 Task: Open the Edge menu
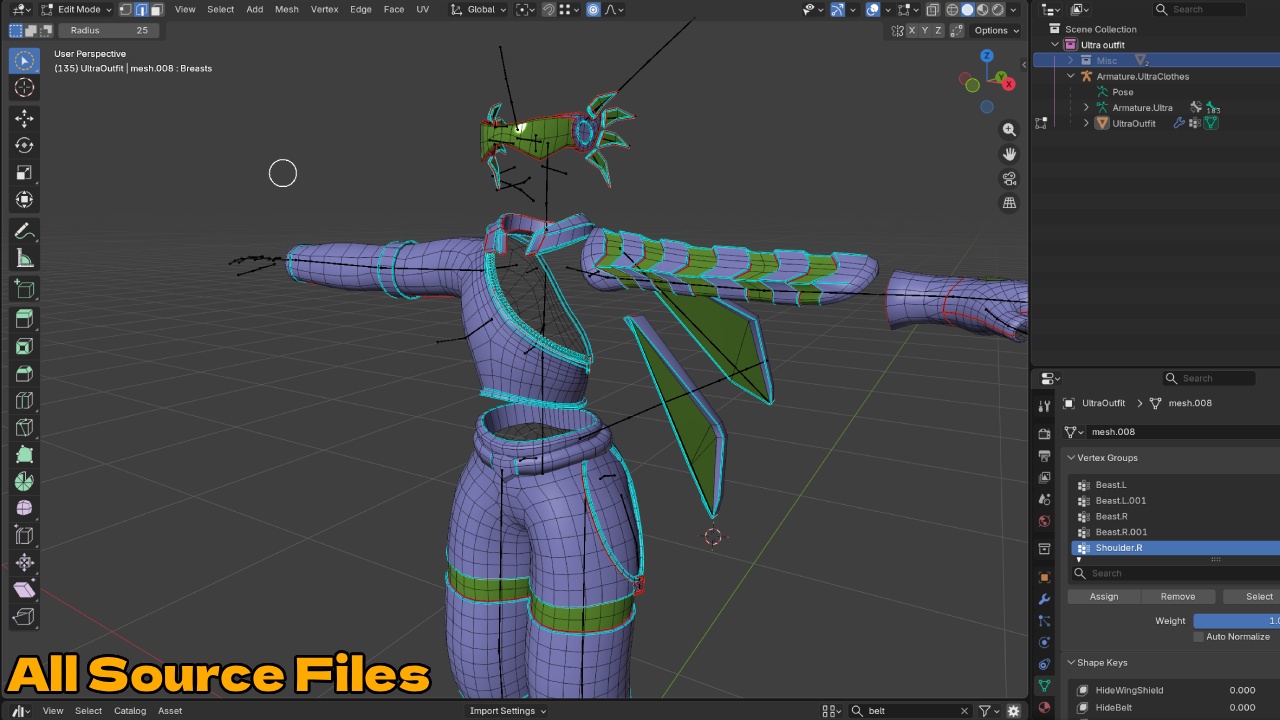pos(361,9)
